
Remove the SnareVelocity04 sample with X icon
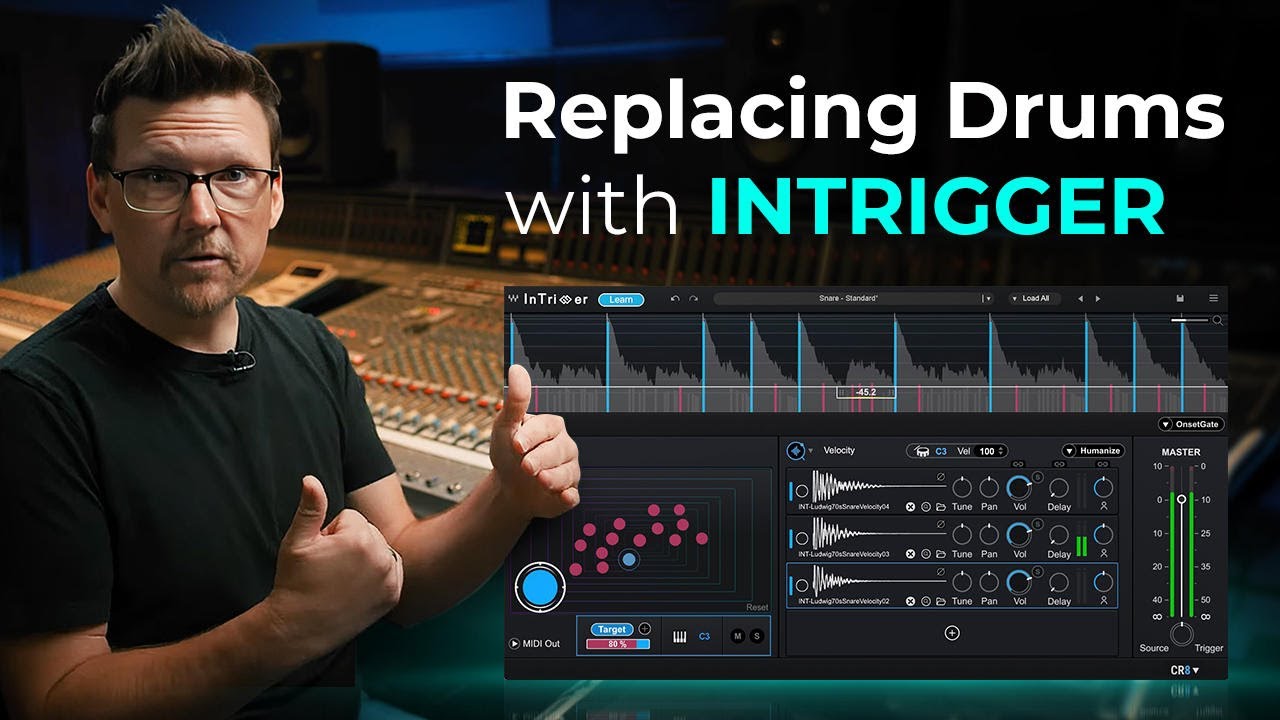[910, 507]
